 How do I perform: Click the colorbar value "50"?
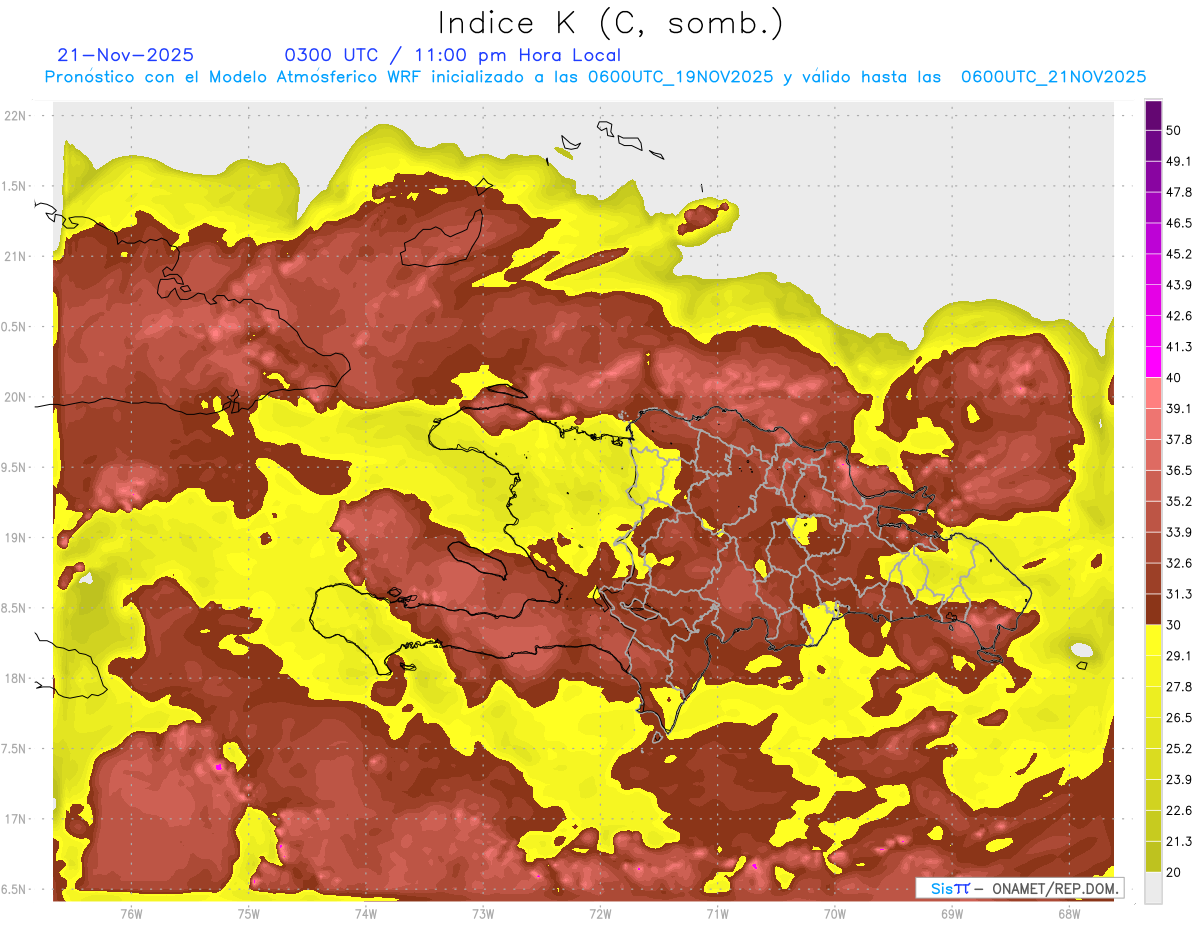click(x=1174, y=130)
